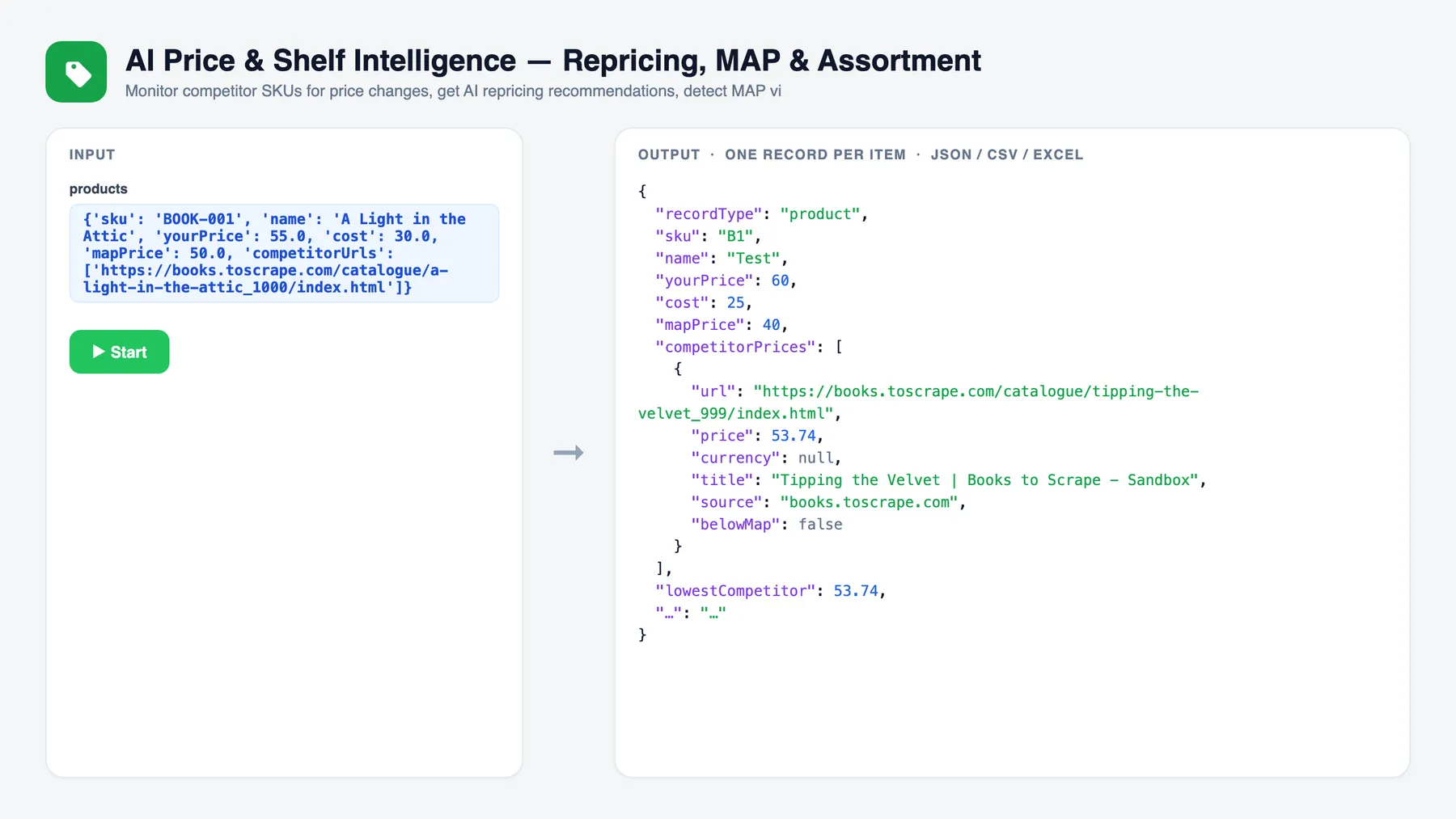Viewport: 1456px width, 819px height.
Task: Click the tipping-the-velvet URL value
Action: point(918,403)
